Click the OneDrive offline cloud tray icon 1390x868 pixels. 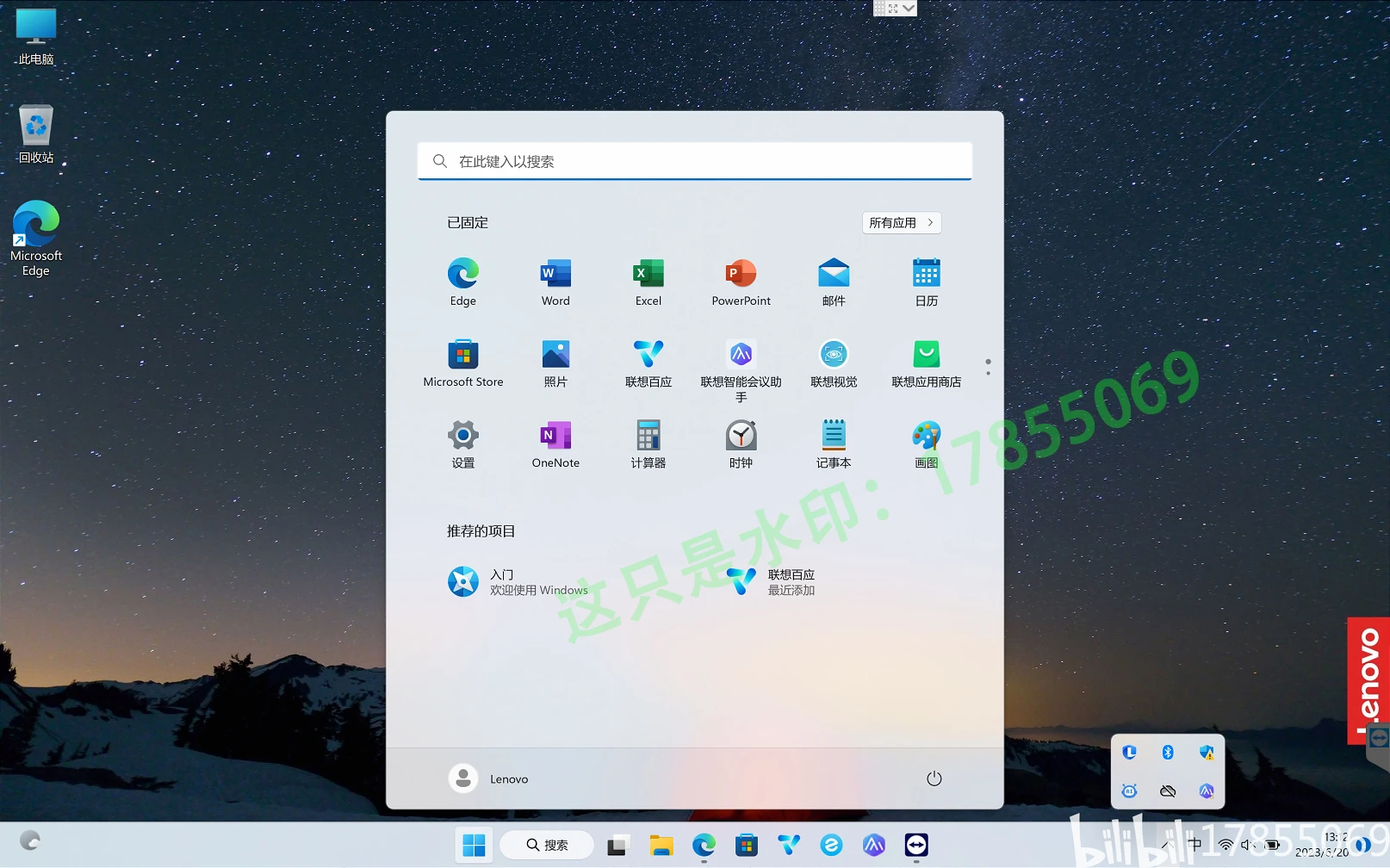tap(1168, 790)
